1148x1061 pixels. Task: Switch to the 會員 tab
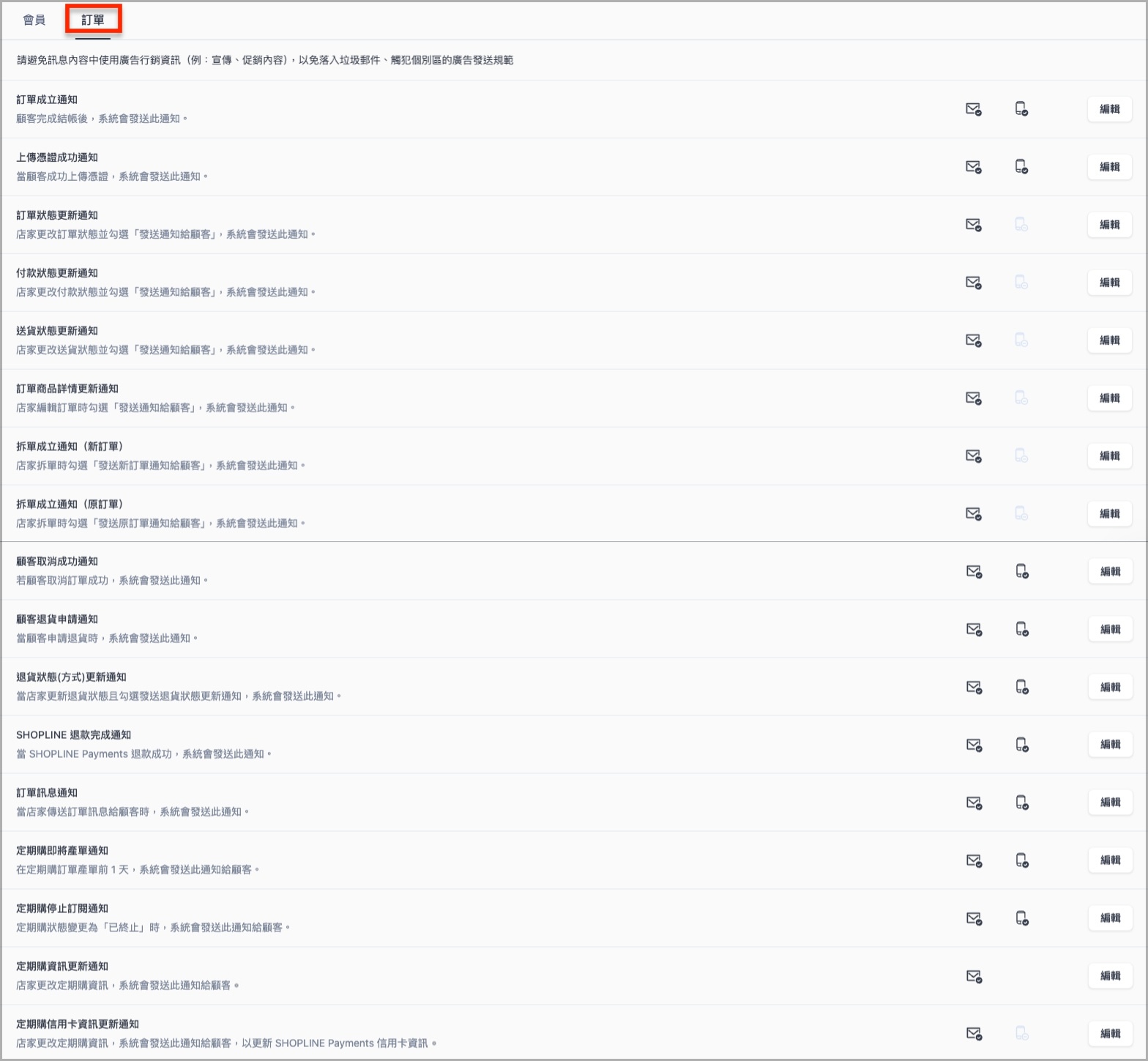pyautogui.click(x=34, y=20)
